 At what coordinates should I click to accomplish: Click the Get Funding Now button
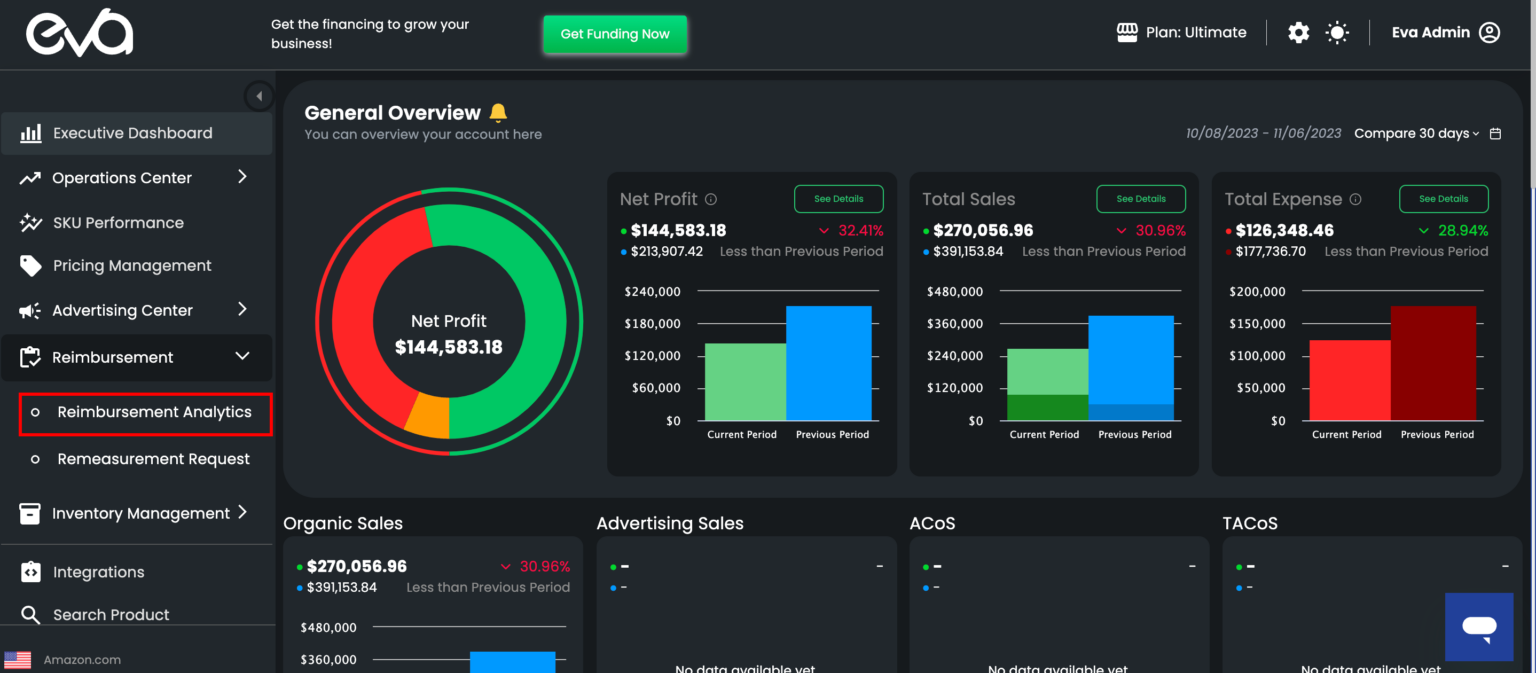click(615, 34)
